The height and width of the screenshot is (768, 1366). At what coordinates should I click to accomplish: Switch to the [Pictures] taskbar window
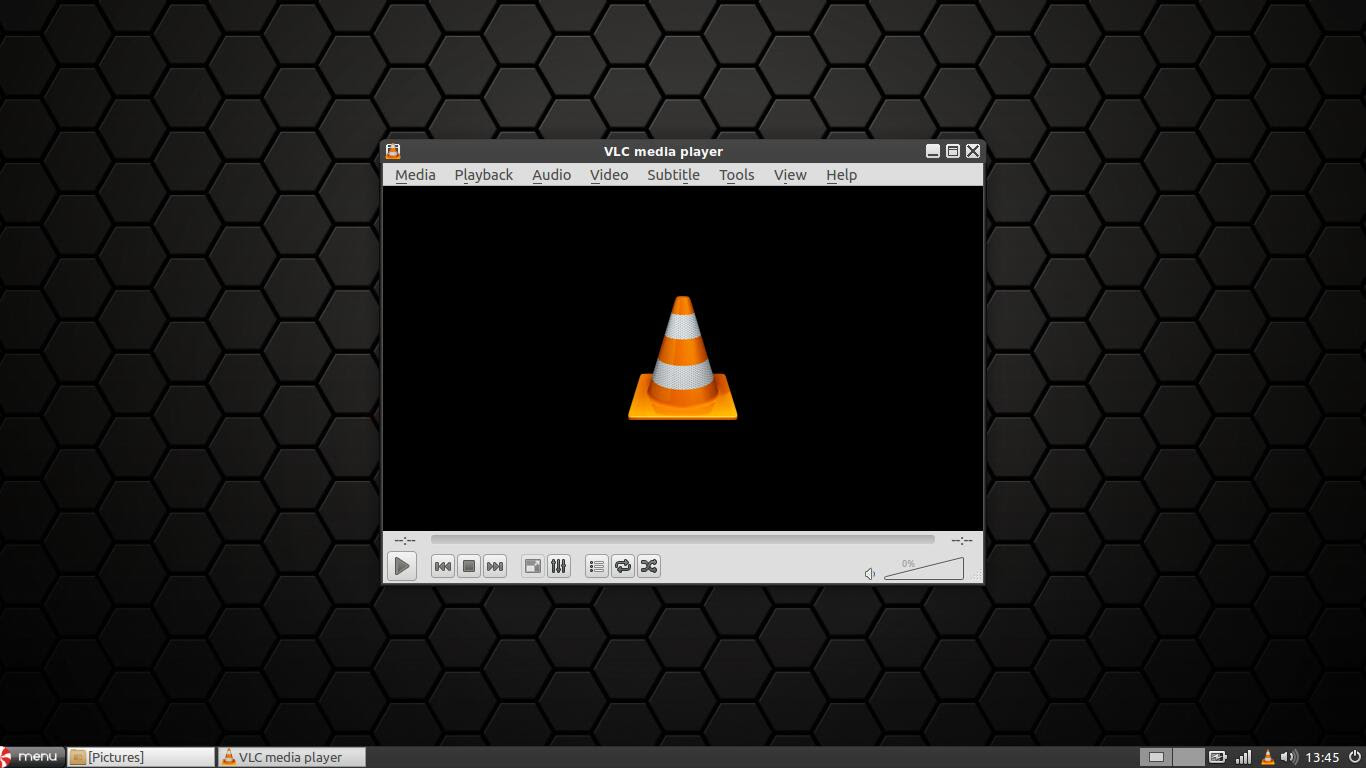pos(141,757)
